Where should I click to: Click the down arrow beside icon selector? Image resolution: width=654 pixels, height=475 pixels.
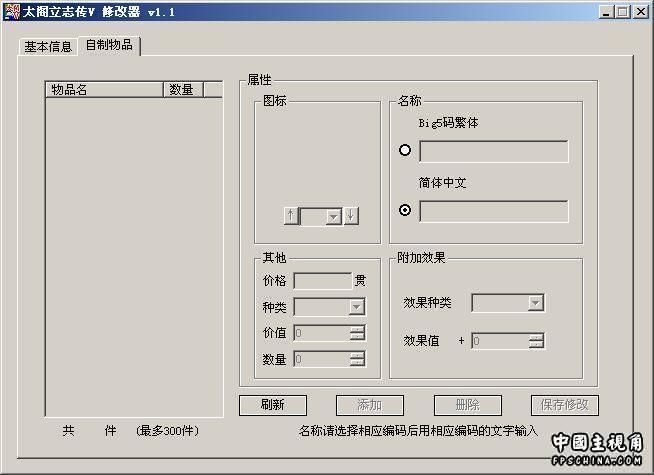pyautogui.click(x=351, y=216)
